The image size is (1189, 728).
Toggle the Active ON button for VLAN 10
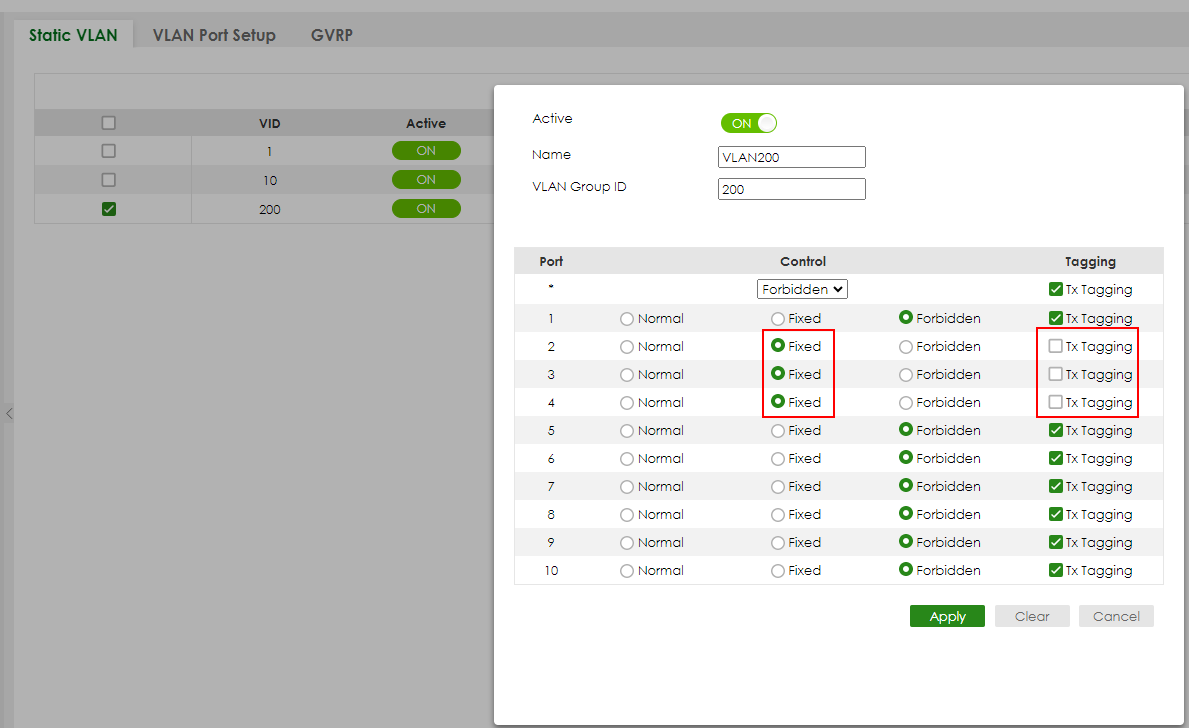tap(426, 179)
